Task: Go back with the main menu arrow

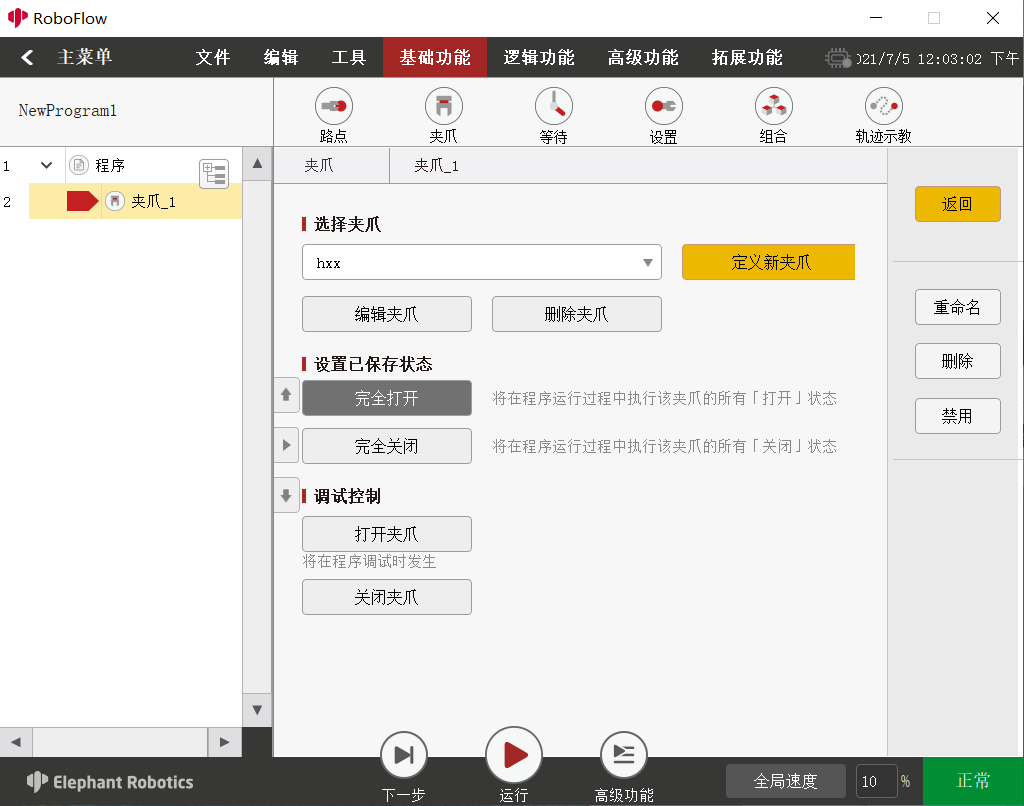Action: (27, 57)
